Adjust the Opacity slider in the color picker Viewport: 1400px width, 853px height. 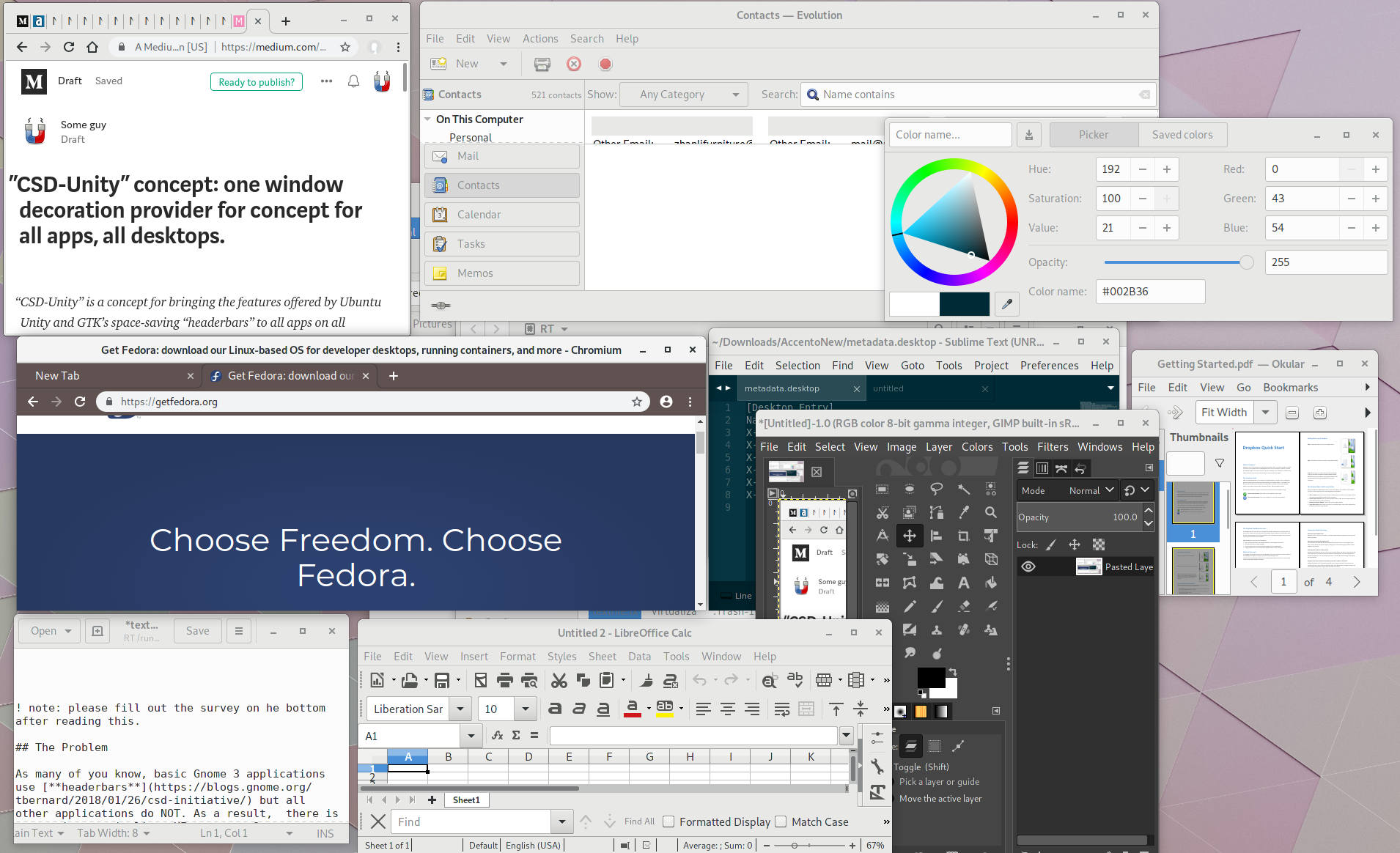coord(1179,262)
